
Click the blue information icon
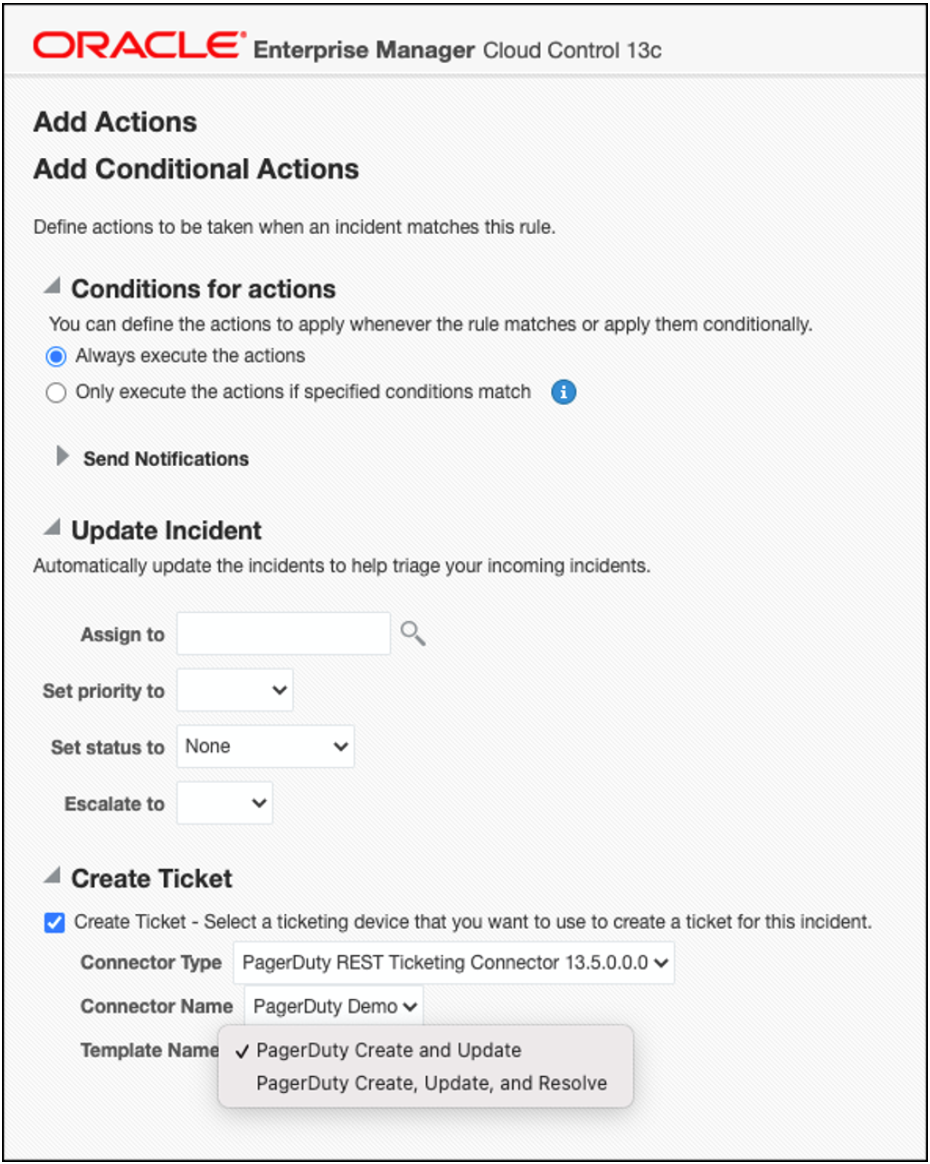(564, 392)
